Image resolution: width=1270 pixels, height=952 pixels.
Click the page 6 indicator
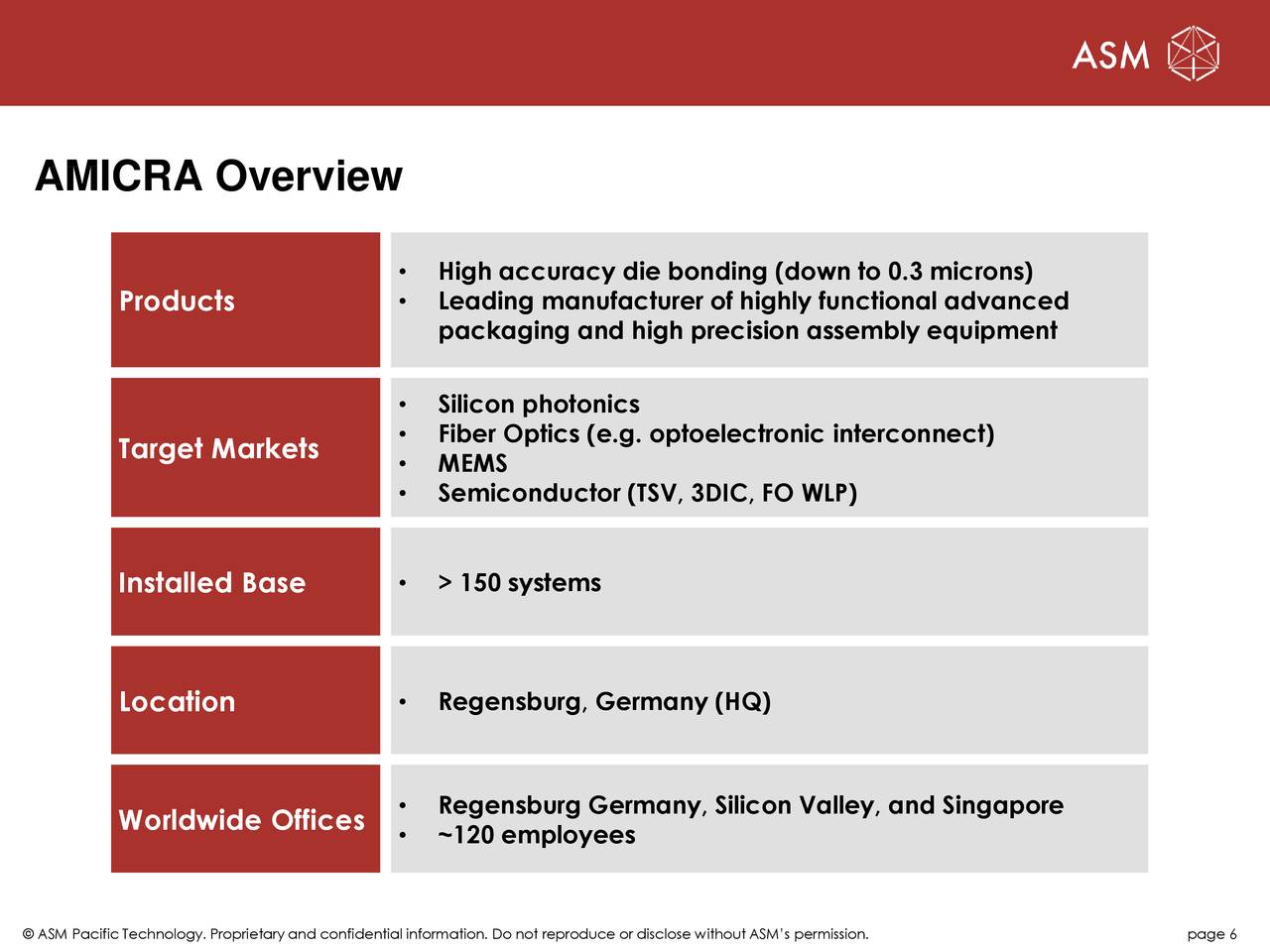(x=1213, y=933)
